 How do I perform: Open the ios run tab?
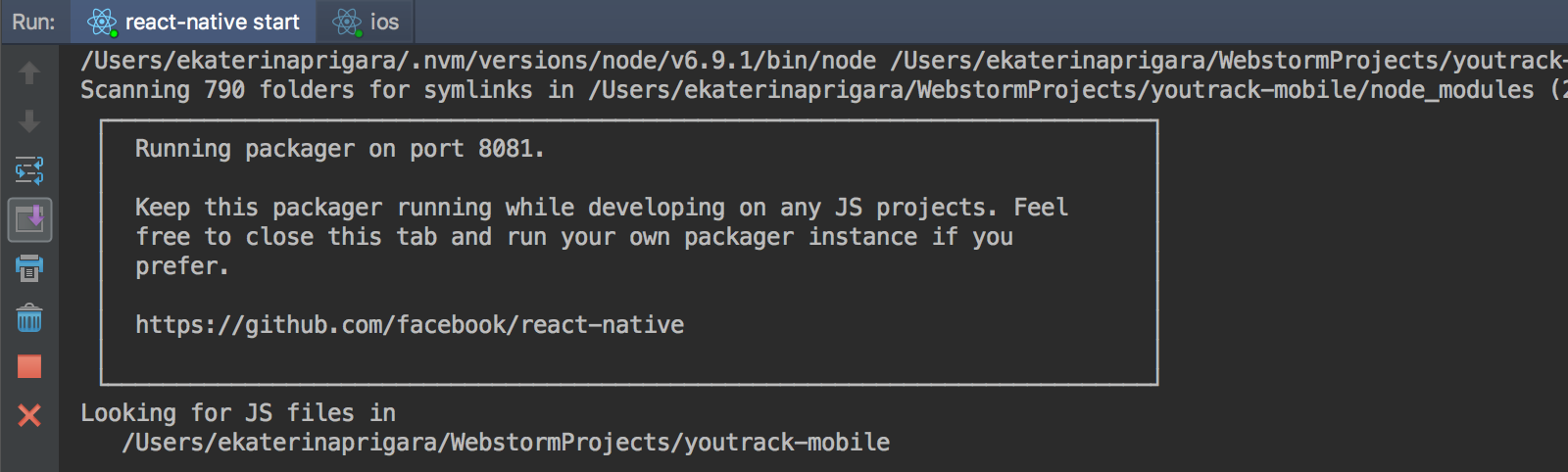pos(365,22)
